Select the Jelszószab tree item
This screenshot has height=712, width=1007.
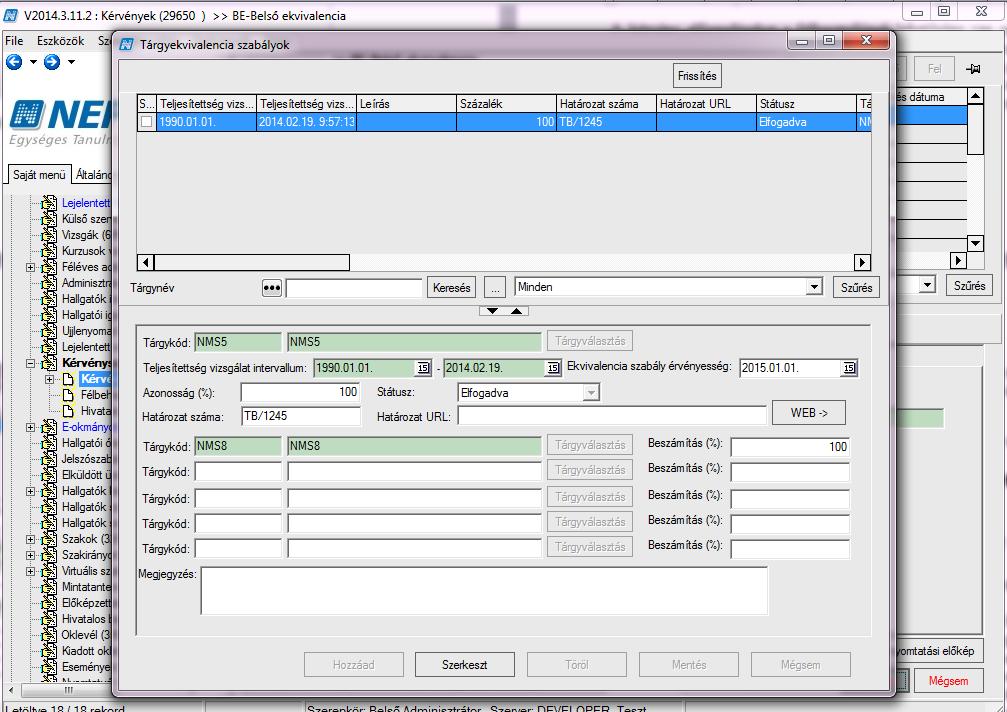click(86, 459)
